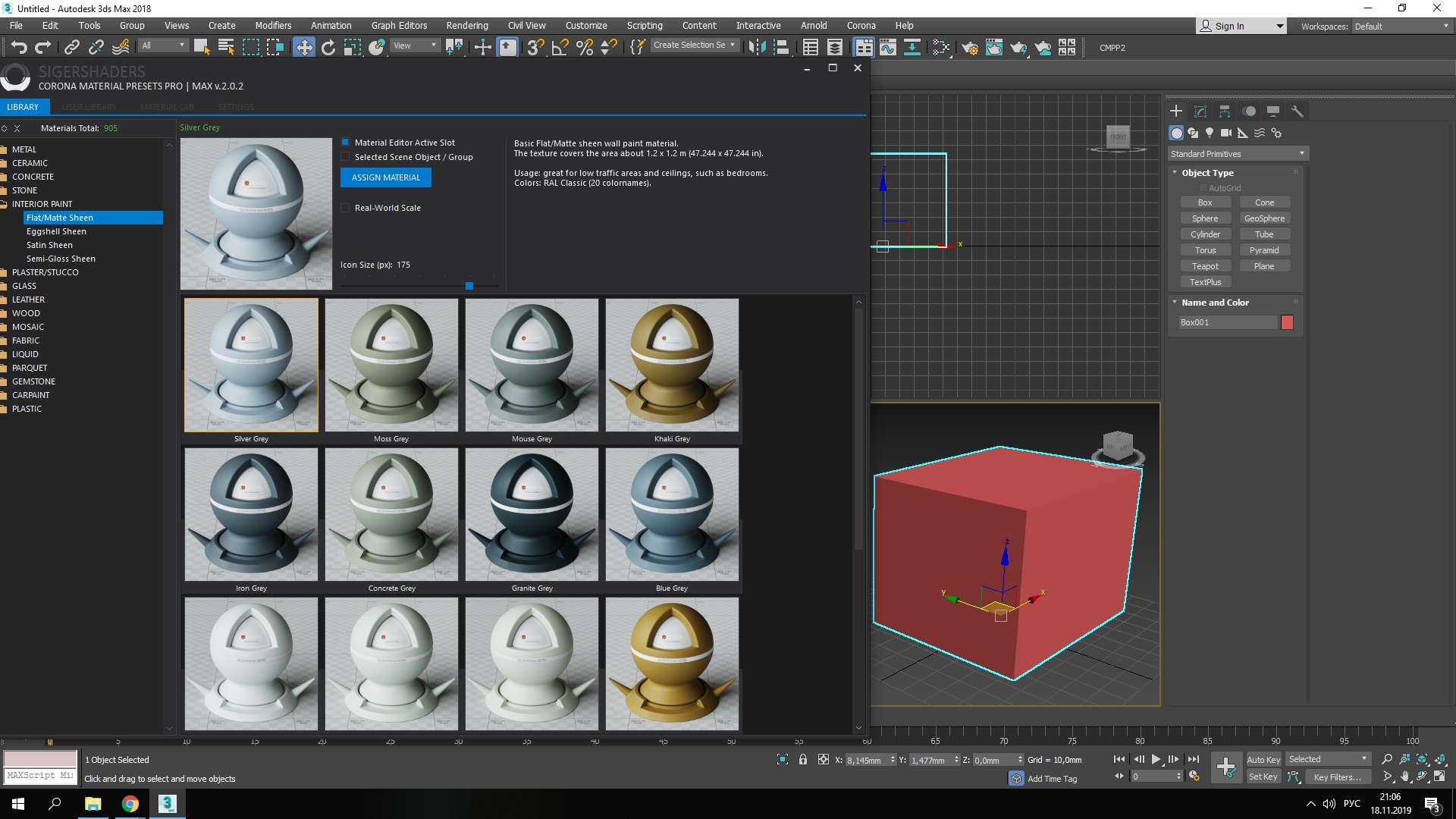Click the ASSIGN MATERIAL button
The width and height of the screenshot is (1456, 819).
(x=385, y=177)
